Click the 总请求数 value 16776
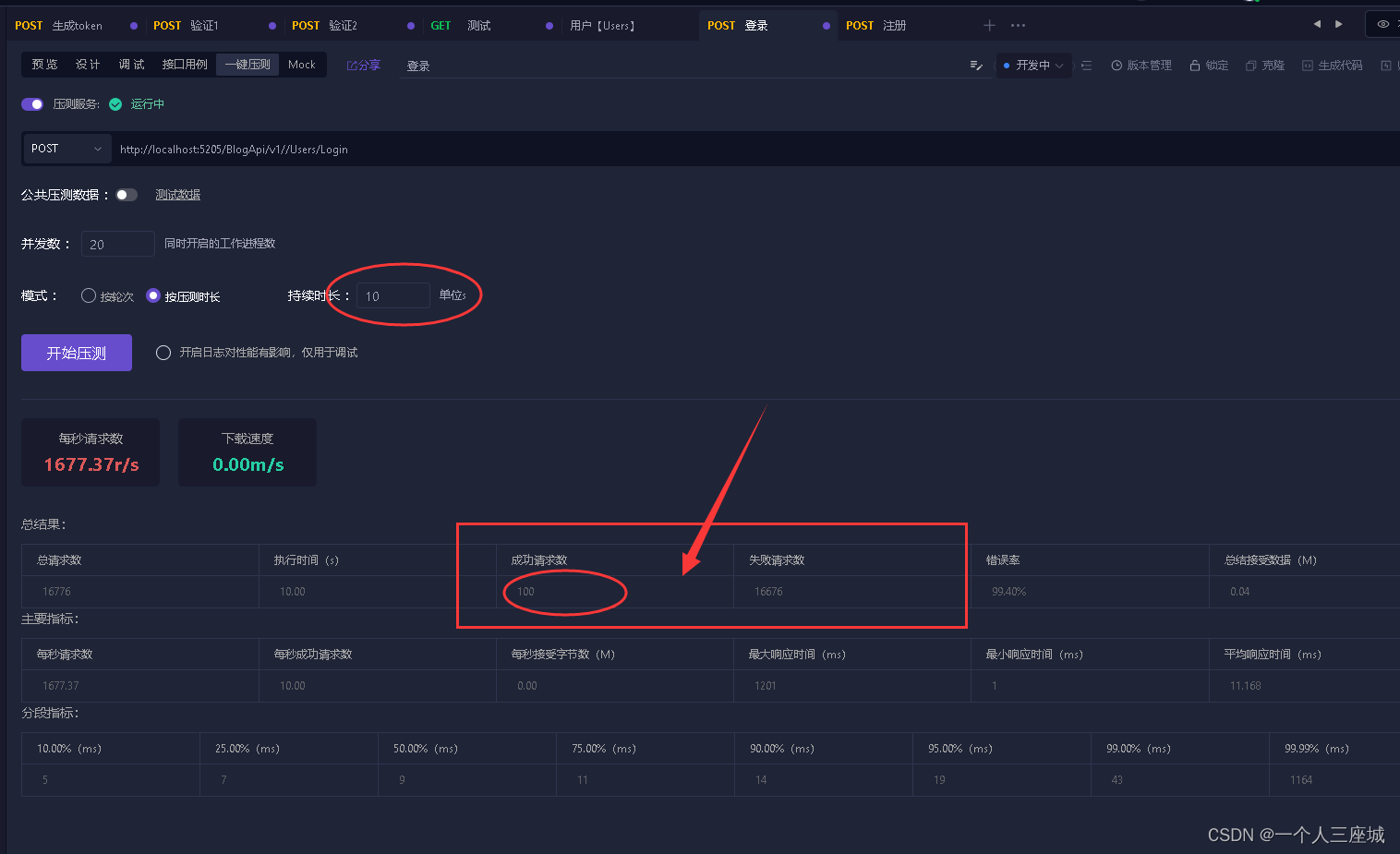This screenshot has height=854, width=1400. pyautogui.click(x=56, y=592)
